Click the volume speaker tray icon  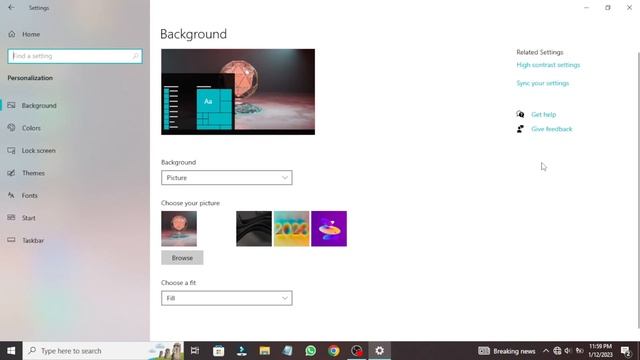pos(568,351)
